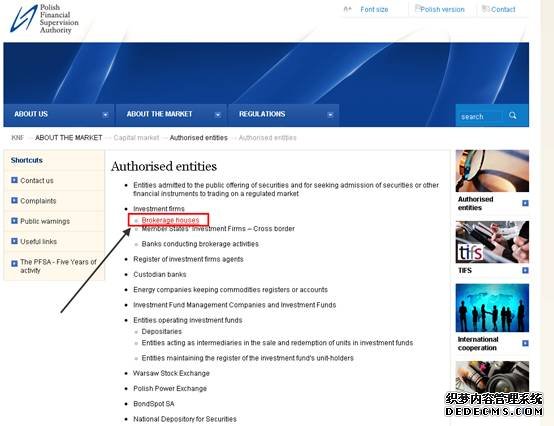This screenshot has height=426, width=554.
Task: Click the arrow icon beside Contact us
Action: click(x=14, y=180)
